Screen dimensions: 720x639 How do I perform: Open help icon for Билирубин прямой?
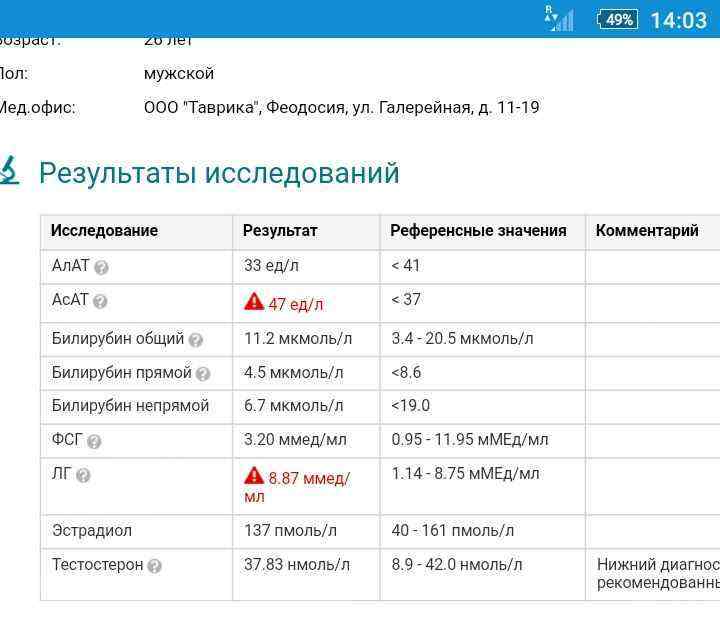[x=203, y=374]
